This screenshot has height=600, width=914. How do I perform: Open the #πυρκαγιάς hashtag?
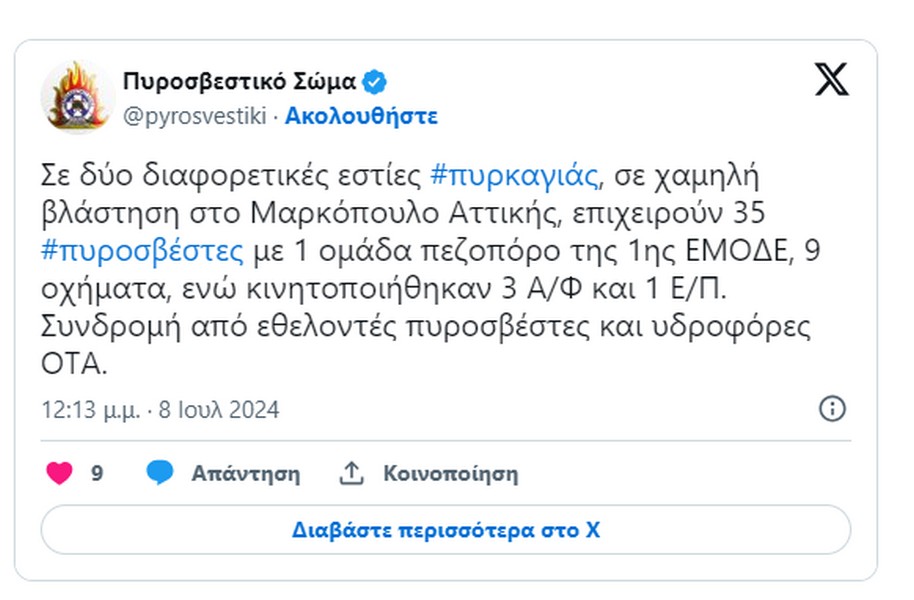[514, 175]
